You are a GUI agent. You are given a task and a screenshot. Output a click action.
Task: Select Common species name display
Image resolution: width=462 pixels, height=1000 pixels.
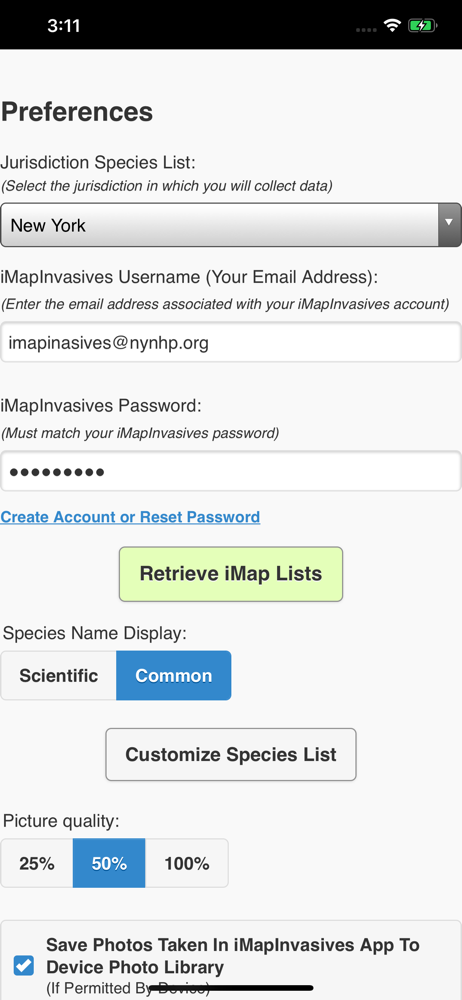174,675
